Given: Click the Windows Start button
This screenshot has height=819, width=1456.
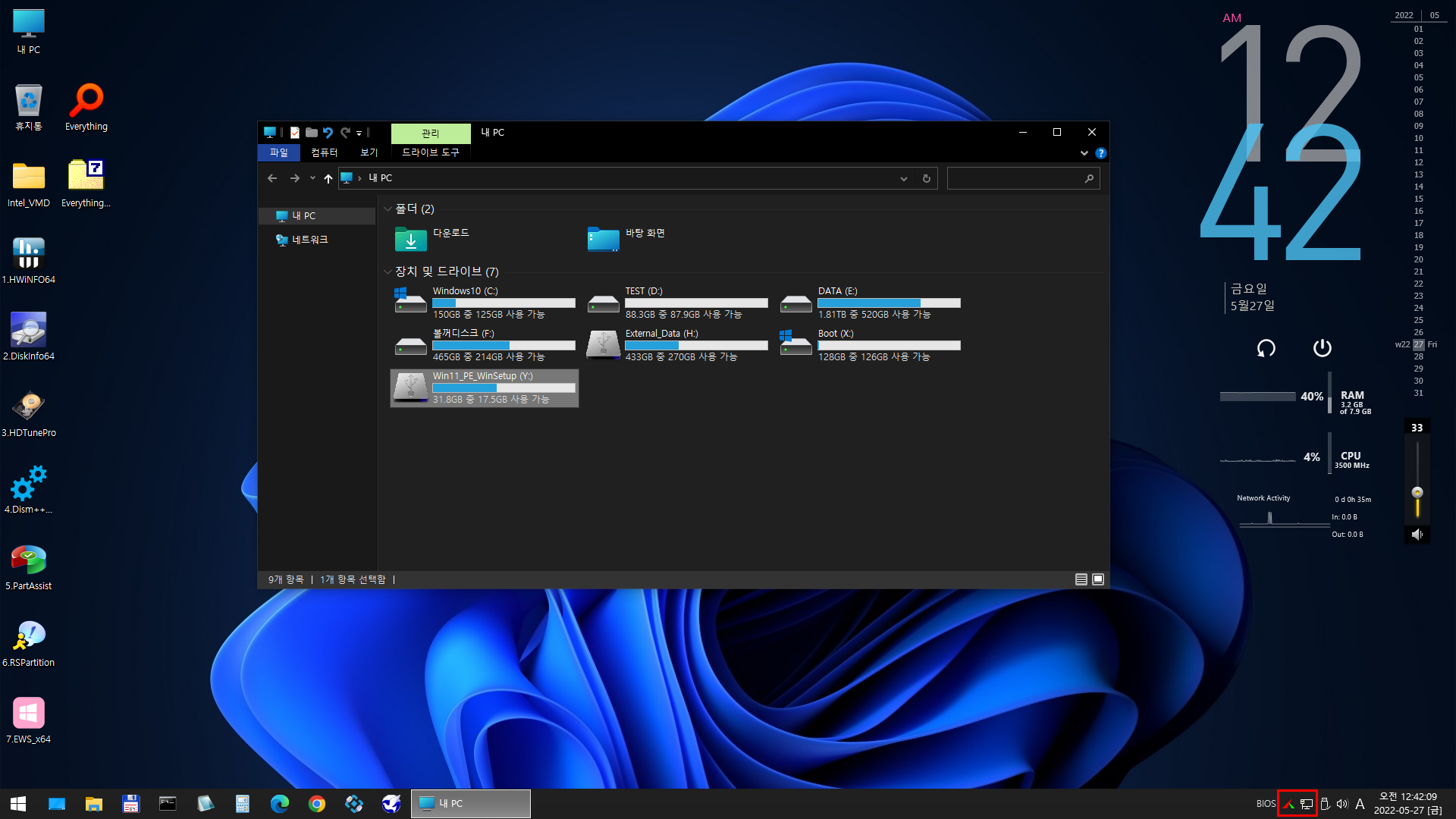Looking at the screenshot, I should pyautogui.click(x=18, y=804).
